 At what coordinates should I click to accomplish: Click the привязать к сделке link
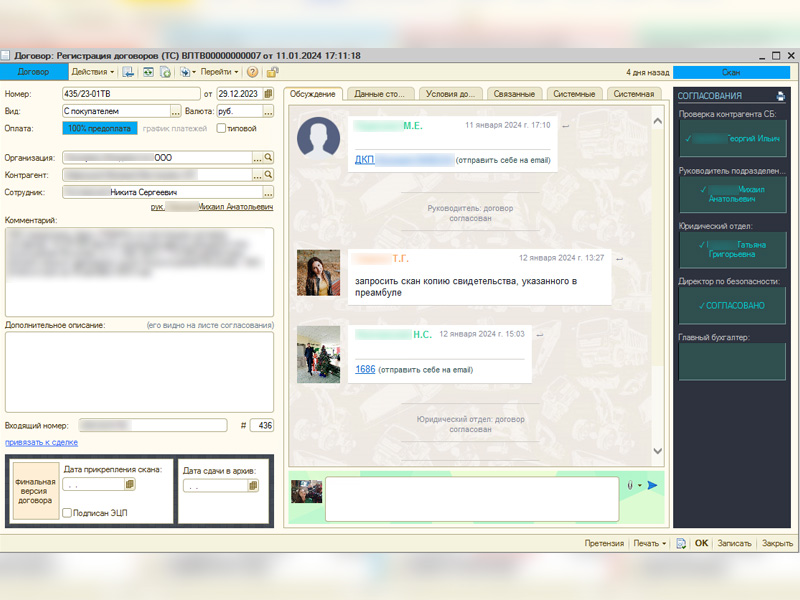click(41, 442)
